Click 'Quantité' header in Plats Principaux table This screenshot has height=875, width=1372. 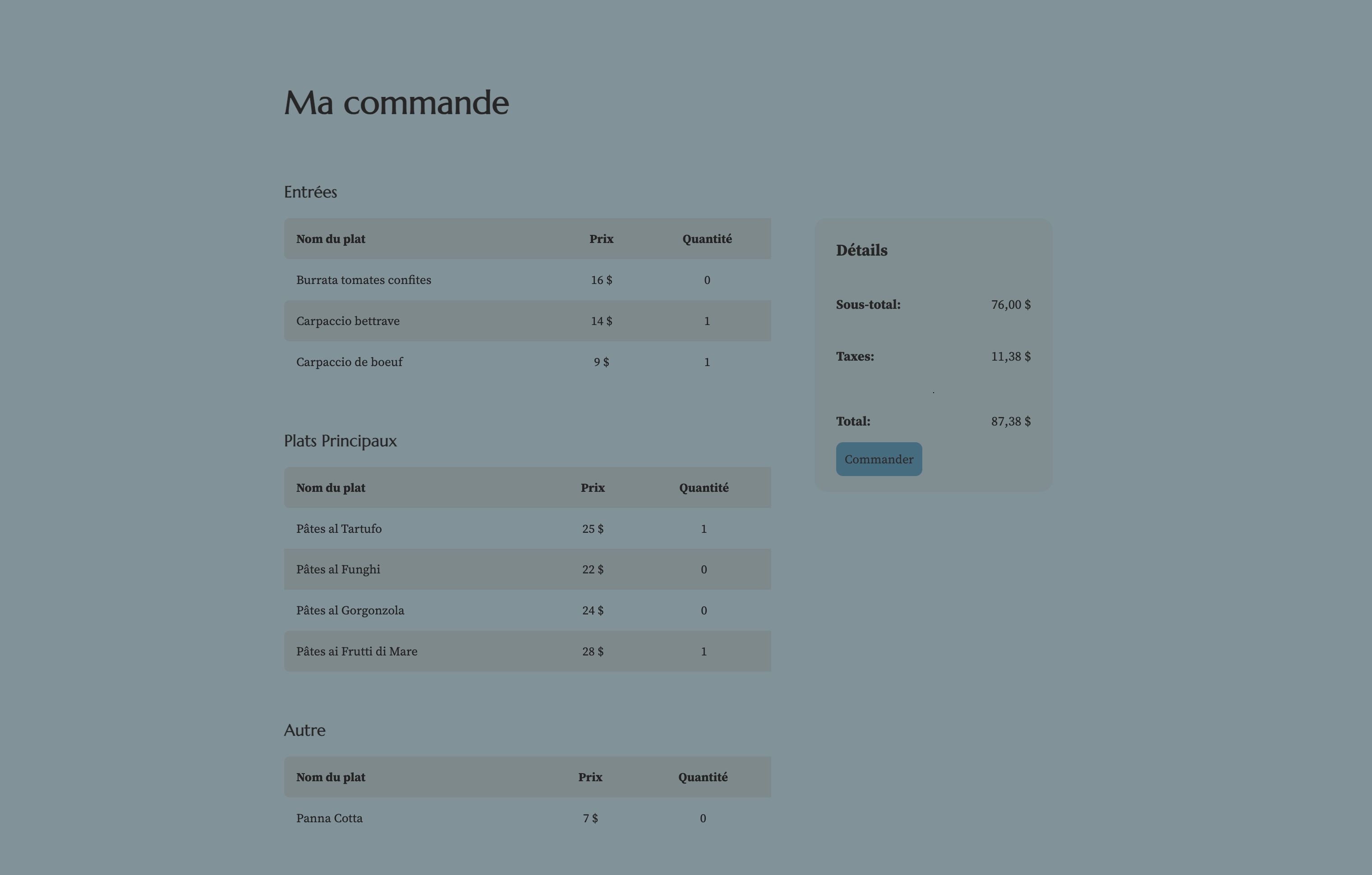704,488
